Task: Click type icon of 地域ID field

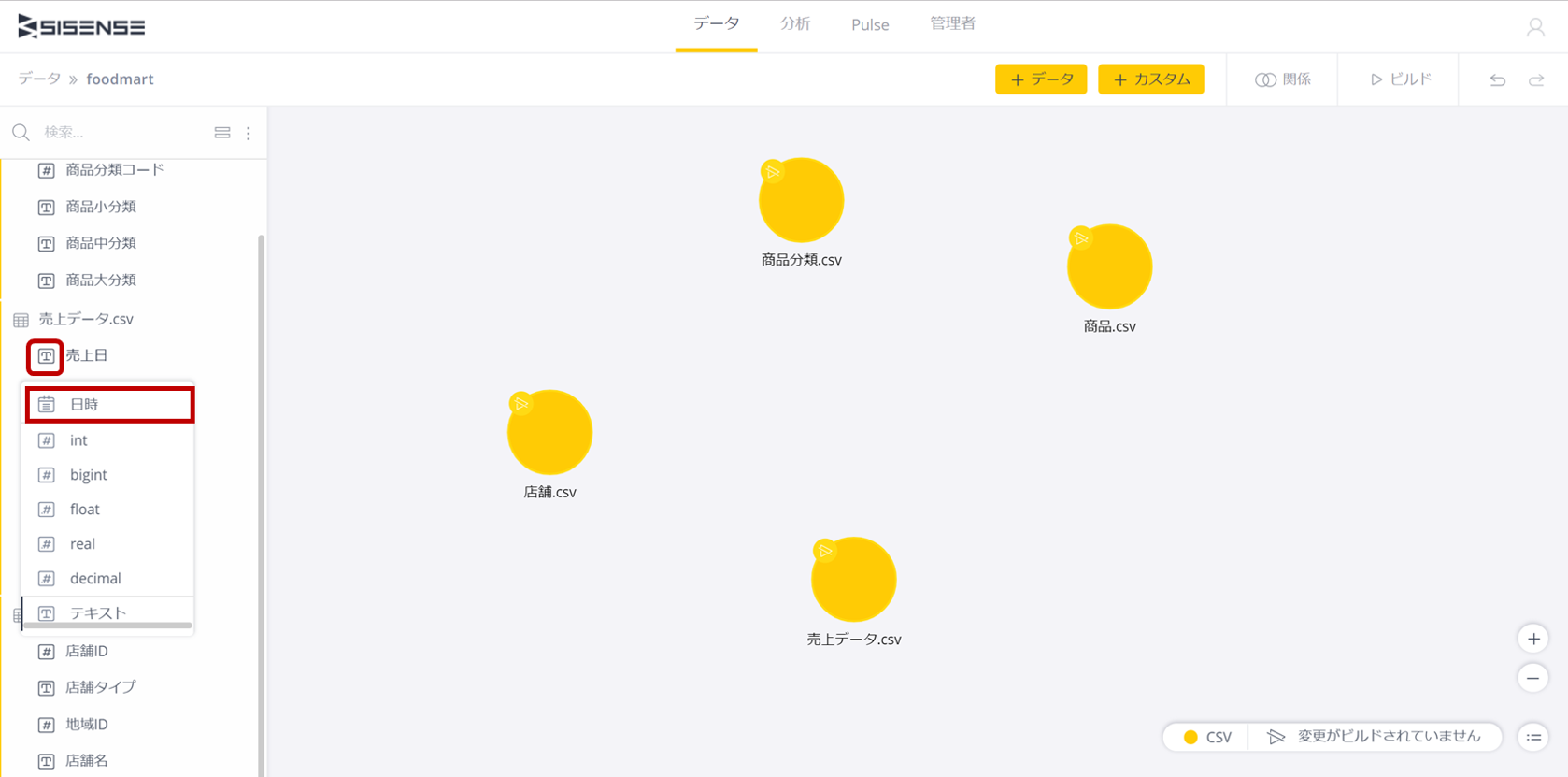Action: tap(46, 725)
